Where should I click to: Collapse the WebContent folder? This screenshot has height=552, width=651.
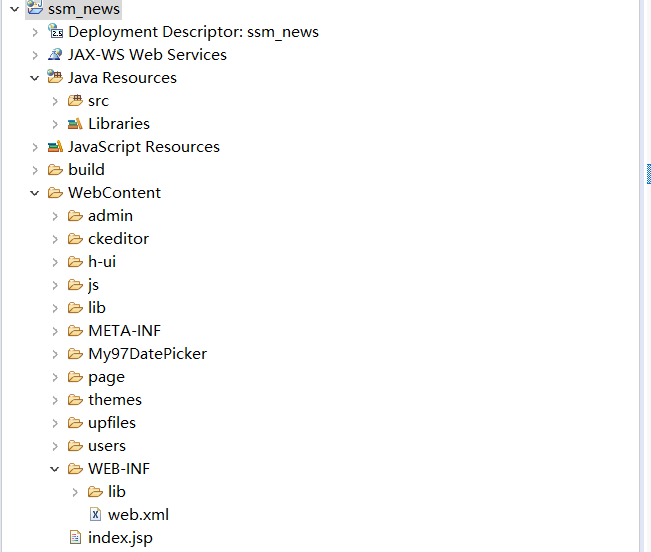(x=35, y=193)
